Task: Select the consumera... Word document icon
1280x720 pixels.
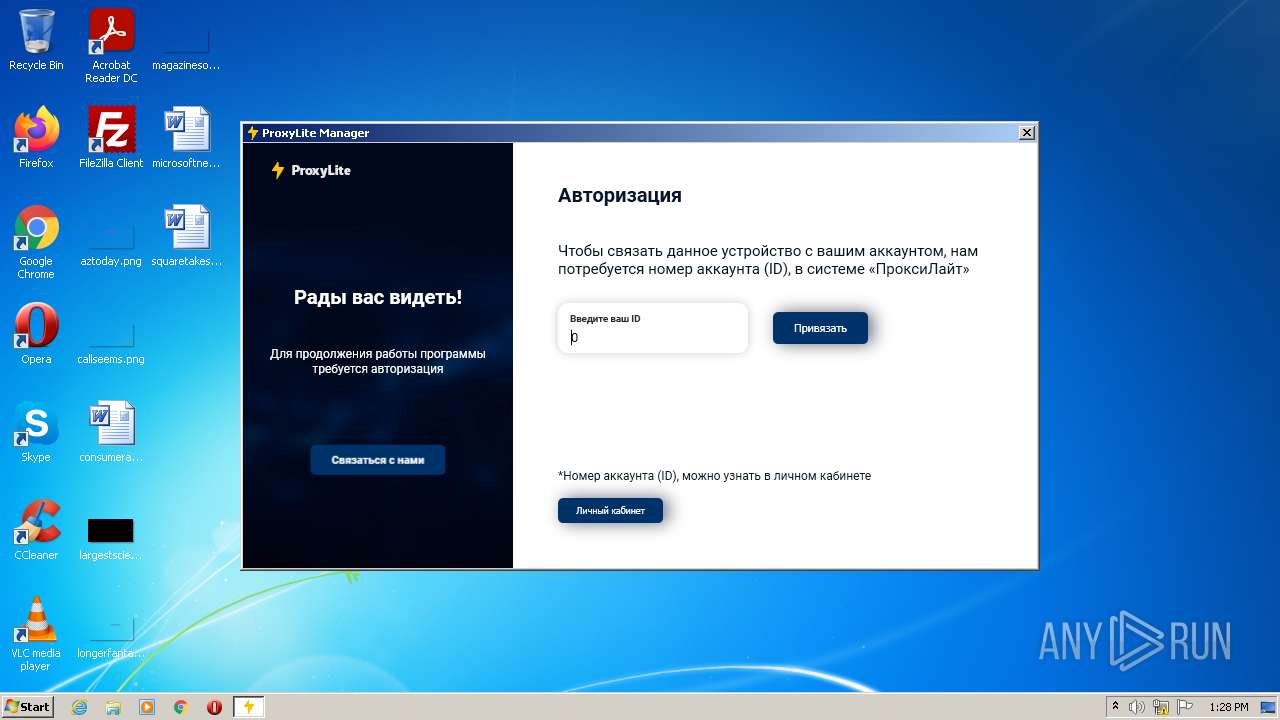Action: click(111, 432)
